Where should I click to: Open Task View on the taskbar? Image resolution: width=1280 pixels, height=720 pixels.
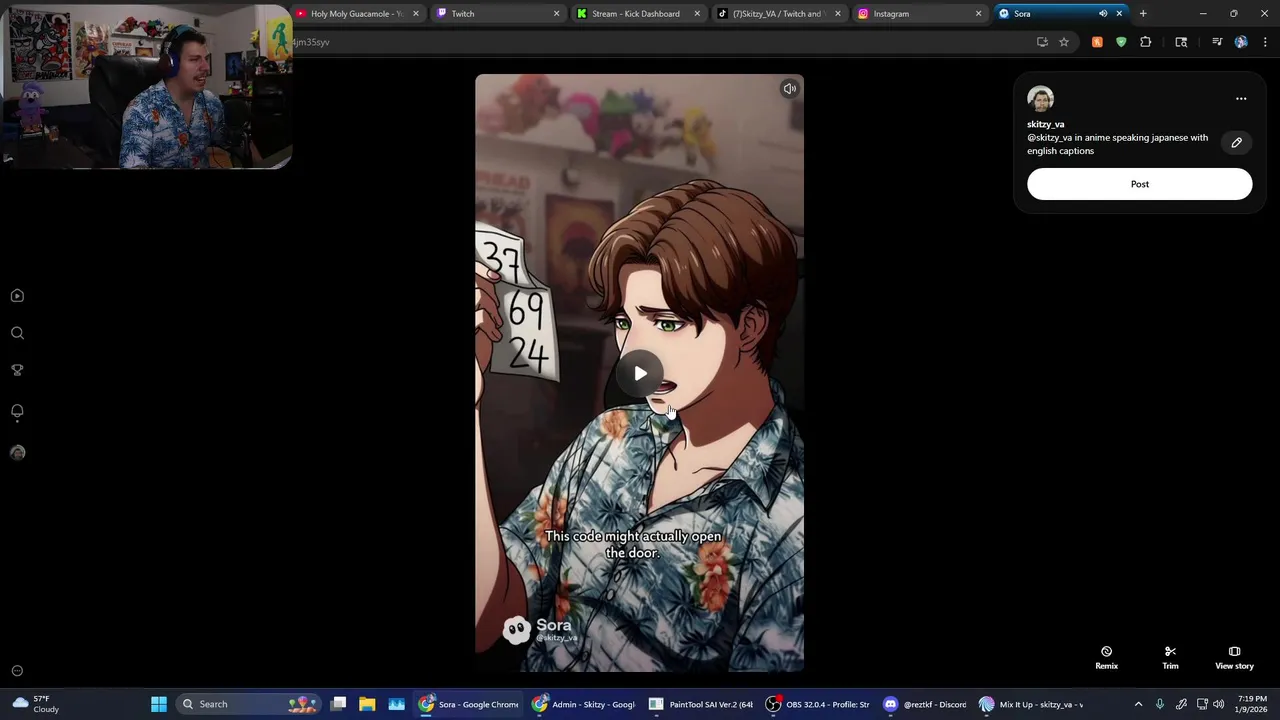(339, 704)
